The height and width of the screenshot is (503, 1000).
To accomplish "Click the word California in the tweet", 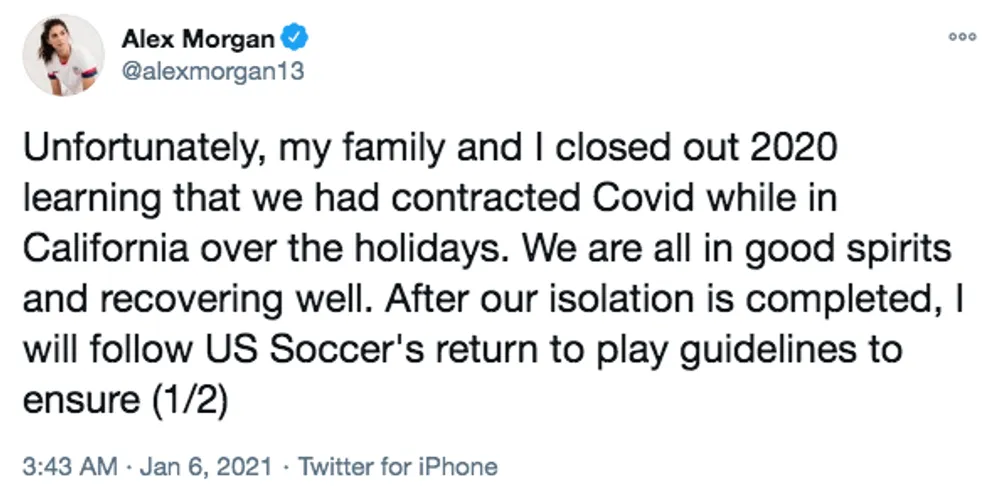I will [106, 249].
